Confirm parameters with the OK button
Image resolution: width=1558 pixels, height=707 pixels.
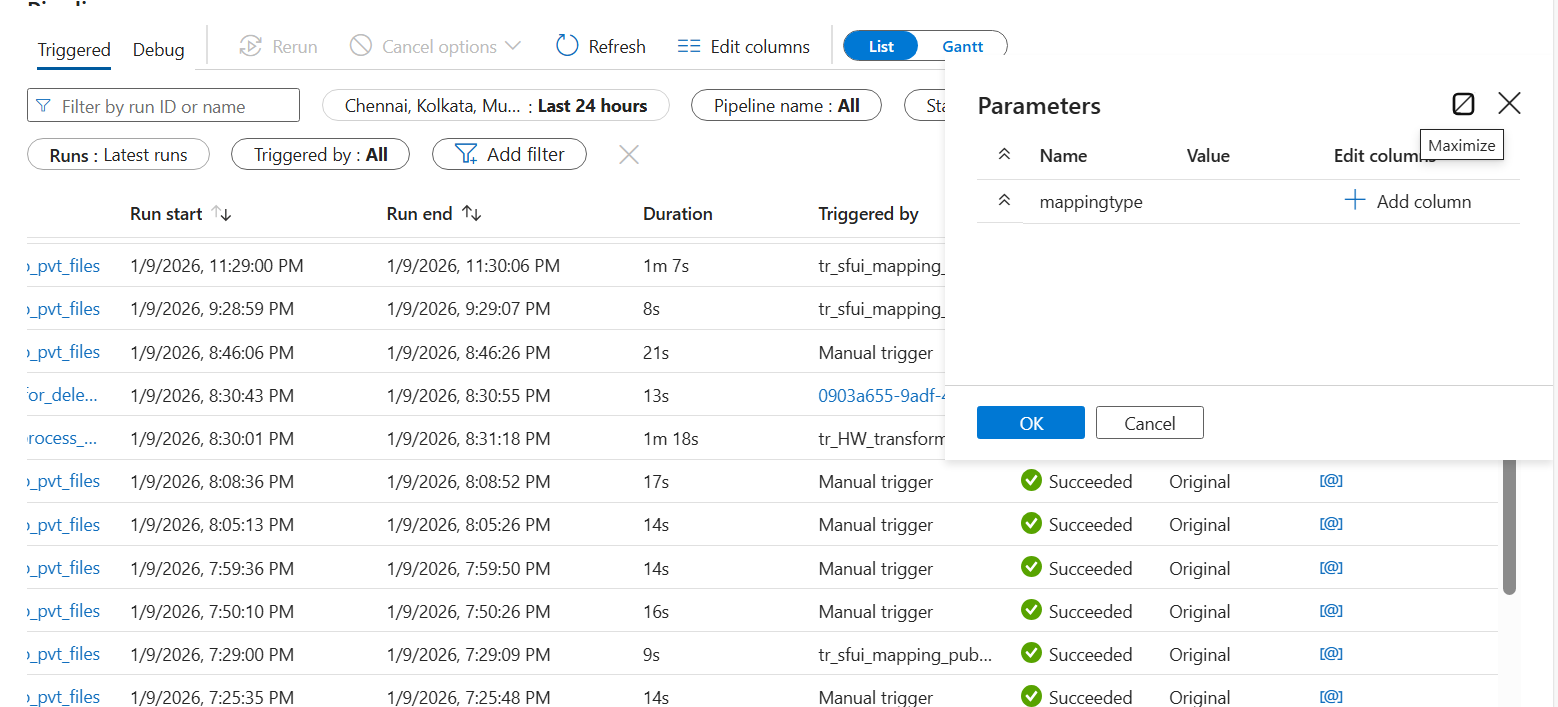1030,422
